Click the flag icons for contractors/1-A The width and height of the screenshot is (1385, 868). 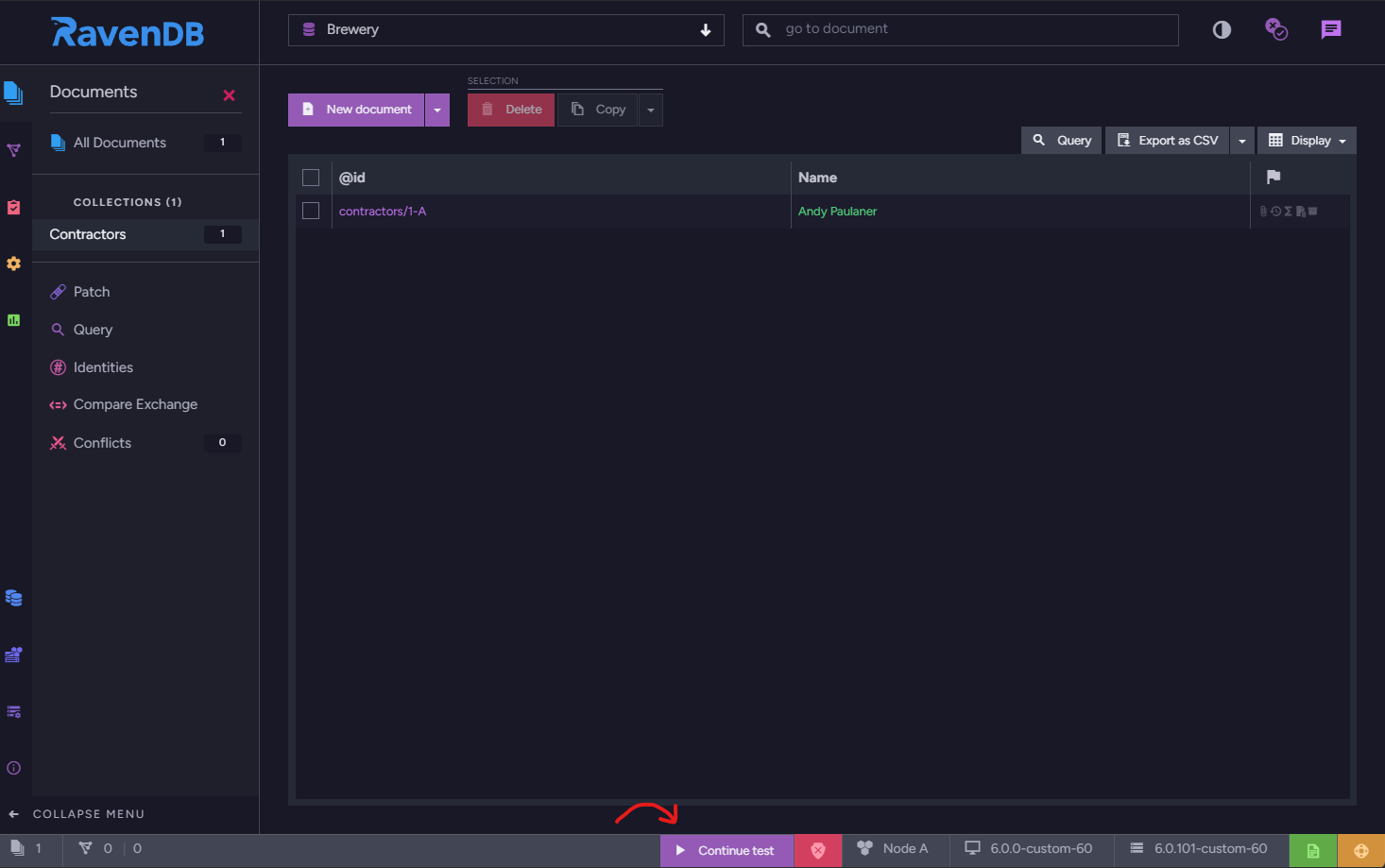tap(1289, 212)
